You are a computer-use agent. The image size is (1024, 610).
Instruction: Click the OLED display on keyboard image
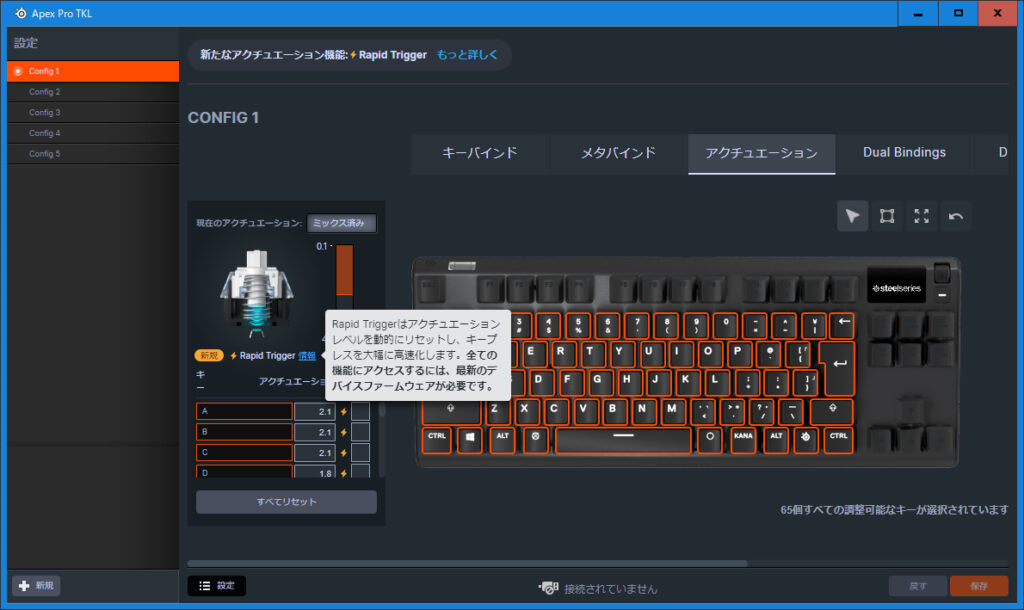(x=897, y=286)
